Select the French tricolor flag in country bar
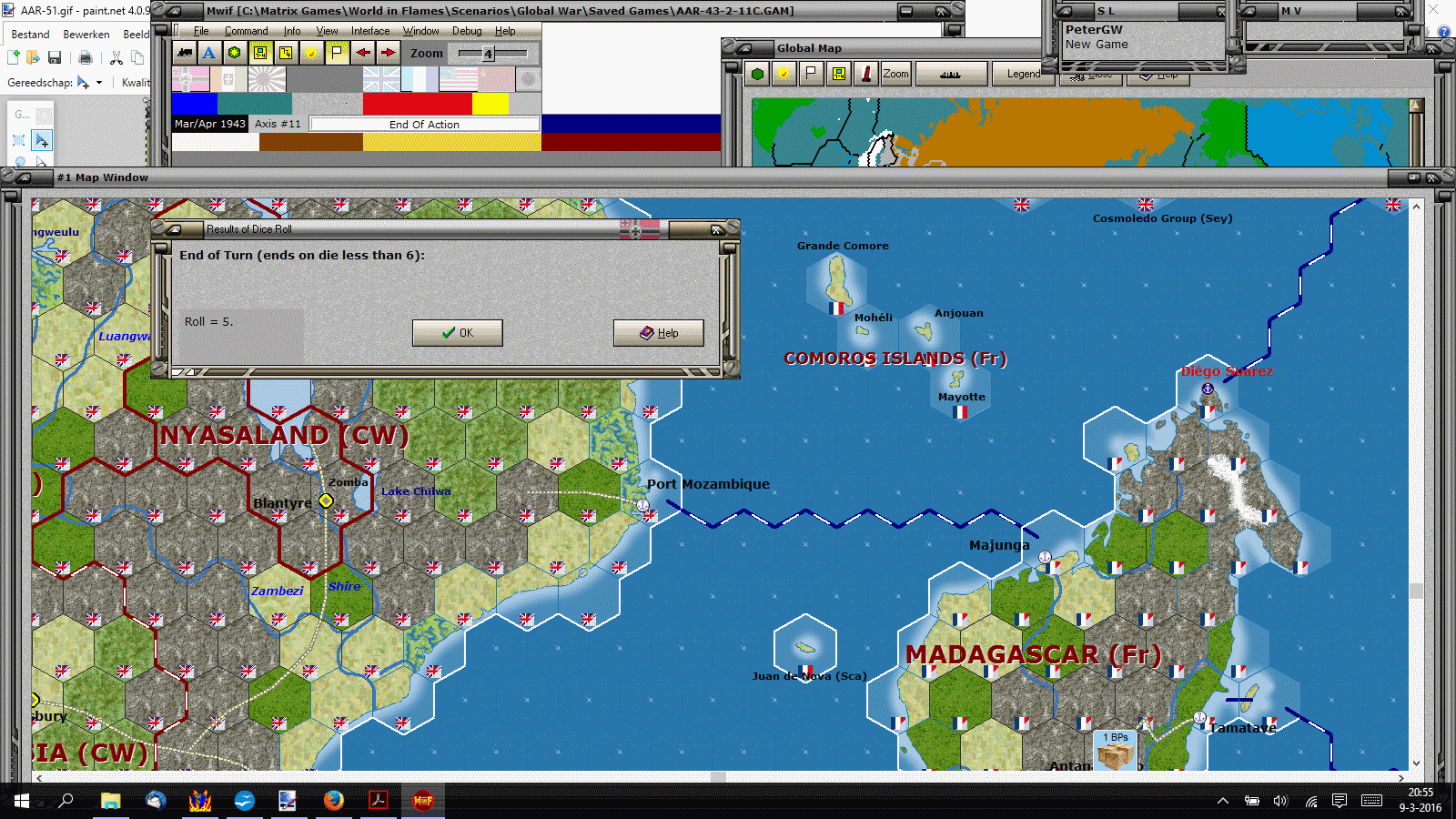The image size is (1456, 819). (x=420, y=80)
